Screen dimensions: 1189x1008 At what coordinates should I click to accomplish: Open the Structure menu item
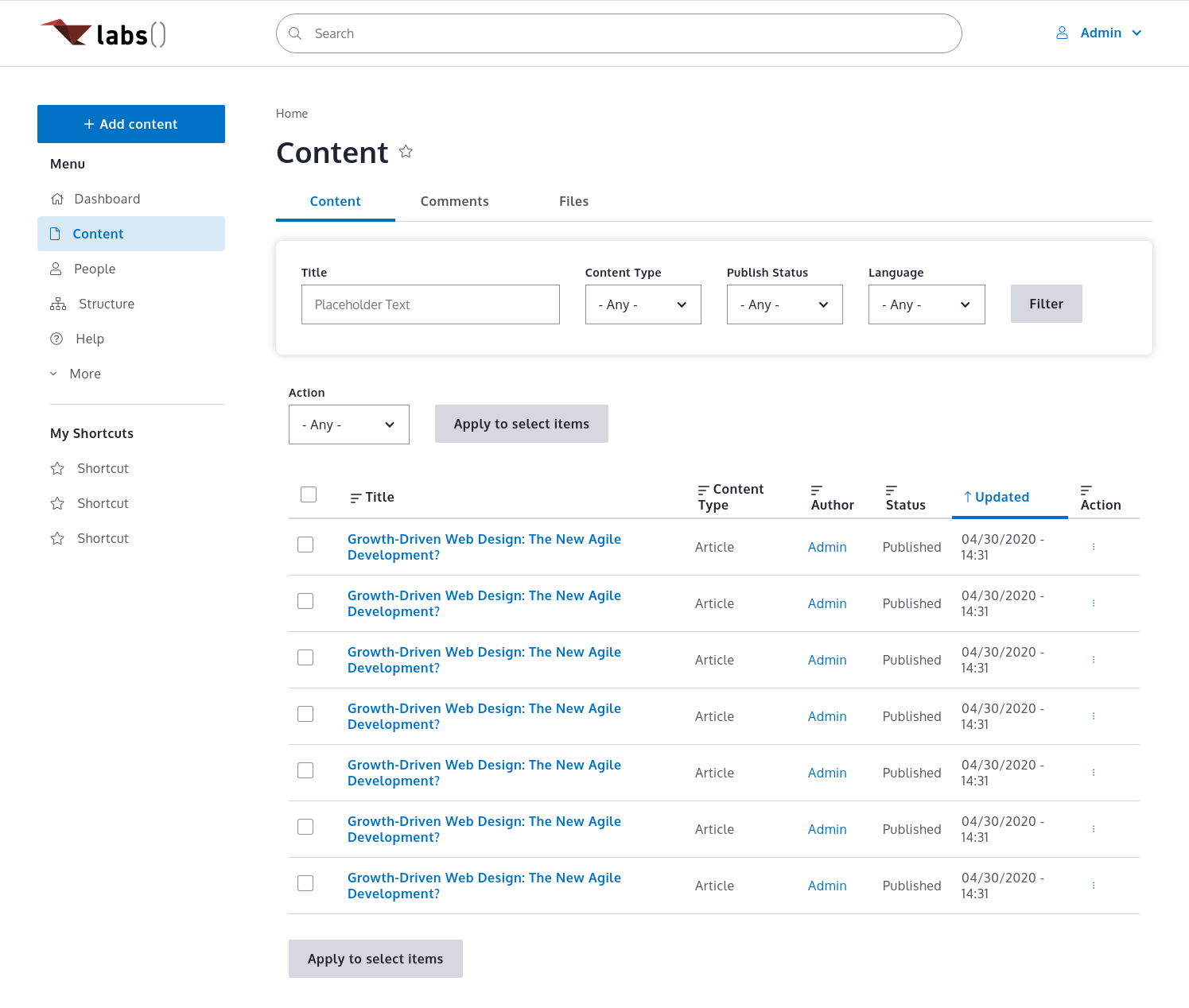[x=131, y=304]
